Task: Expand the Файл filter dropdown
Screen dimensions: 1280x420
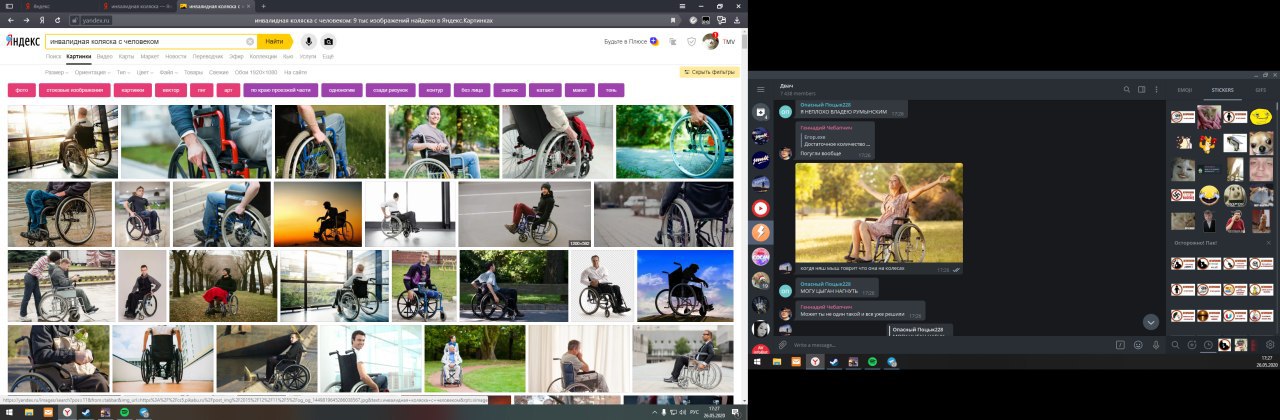Action: tap(169, 72)
